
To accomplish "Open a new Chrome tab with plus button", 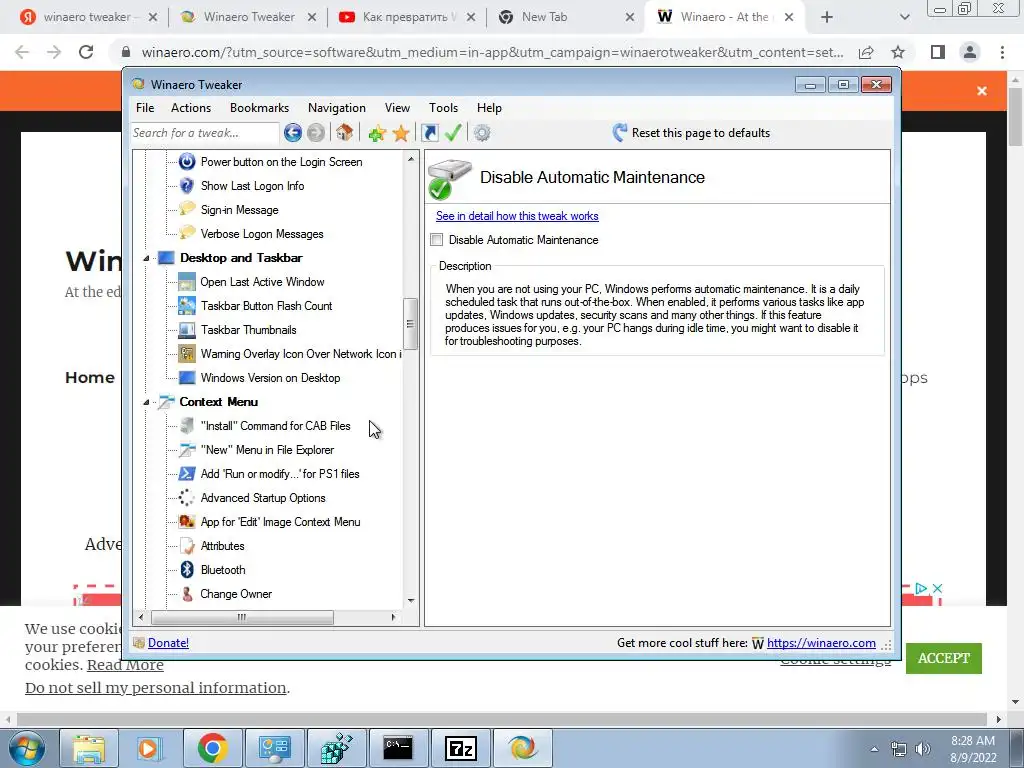I will click(x=827, y=17).
